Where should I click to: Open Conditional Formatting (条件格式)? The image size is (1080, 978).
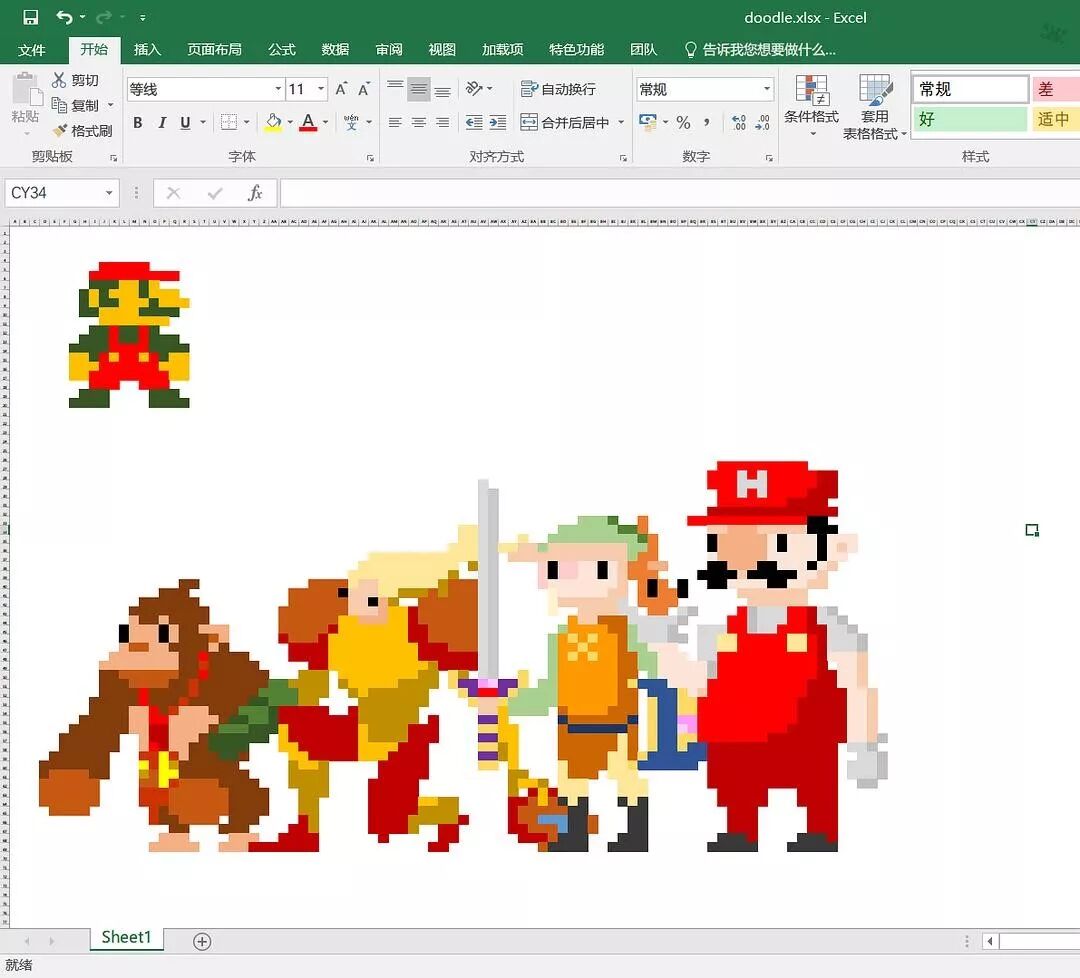click(x=811, y=105)
